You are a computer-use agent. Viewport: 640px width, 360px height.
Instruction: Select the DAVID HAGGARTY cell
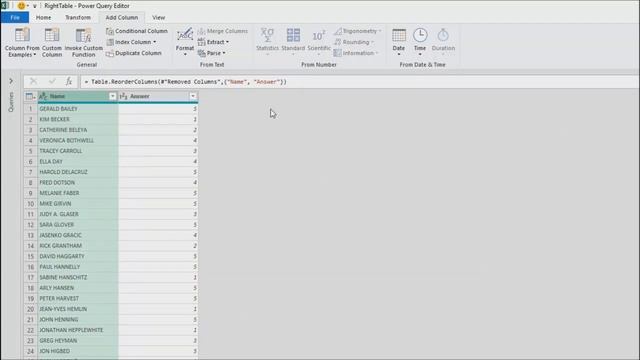click(78, 256)
